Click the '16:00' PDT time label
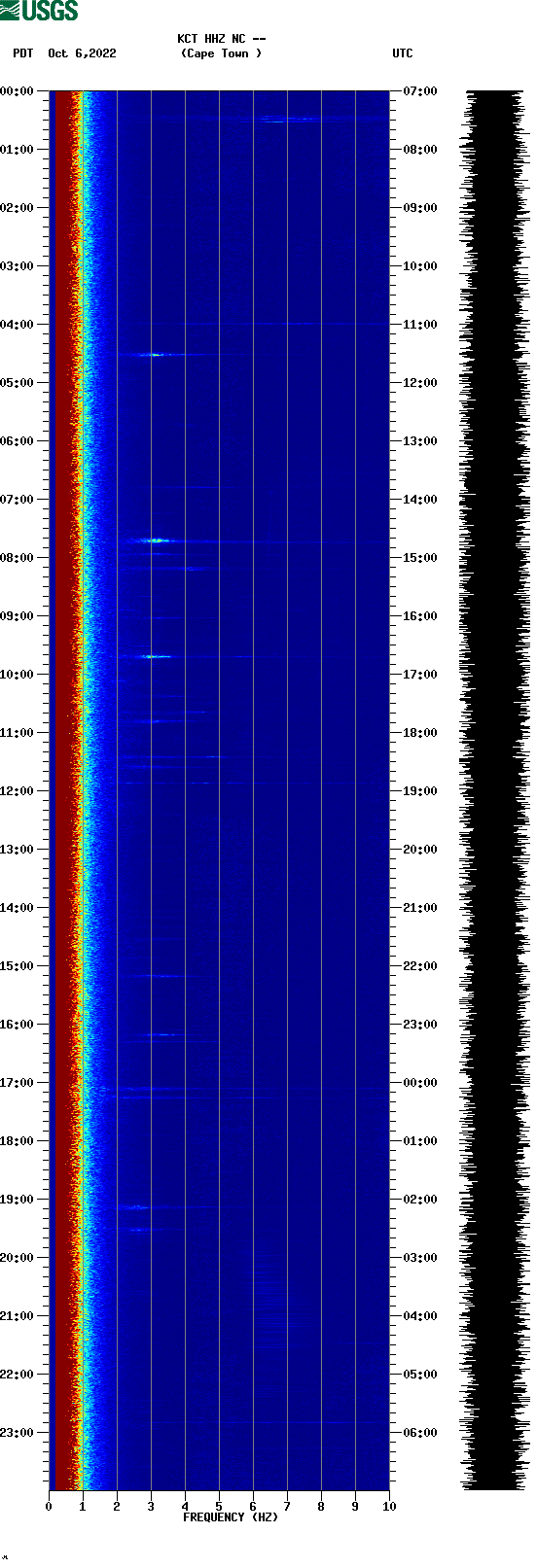This screenshot has height=1568, width=537. (17, 1025)
